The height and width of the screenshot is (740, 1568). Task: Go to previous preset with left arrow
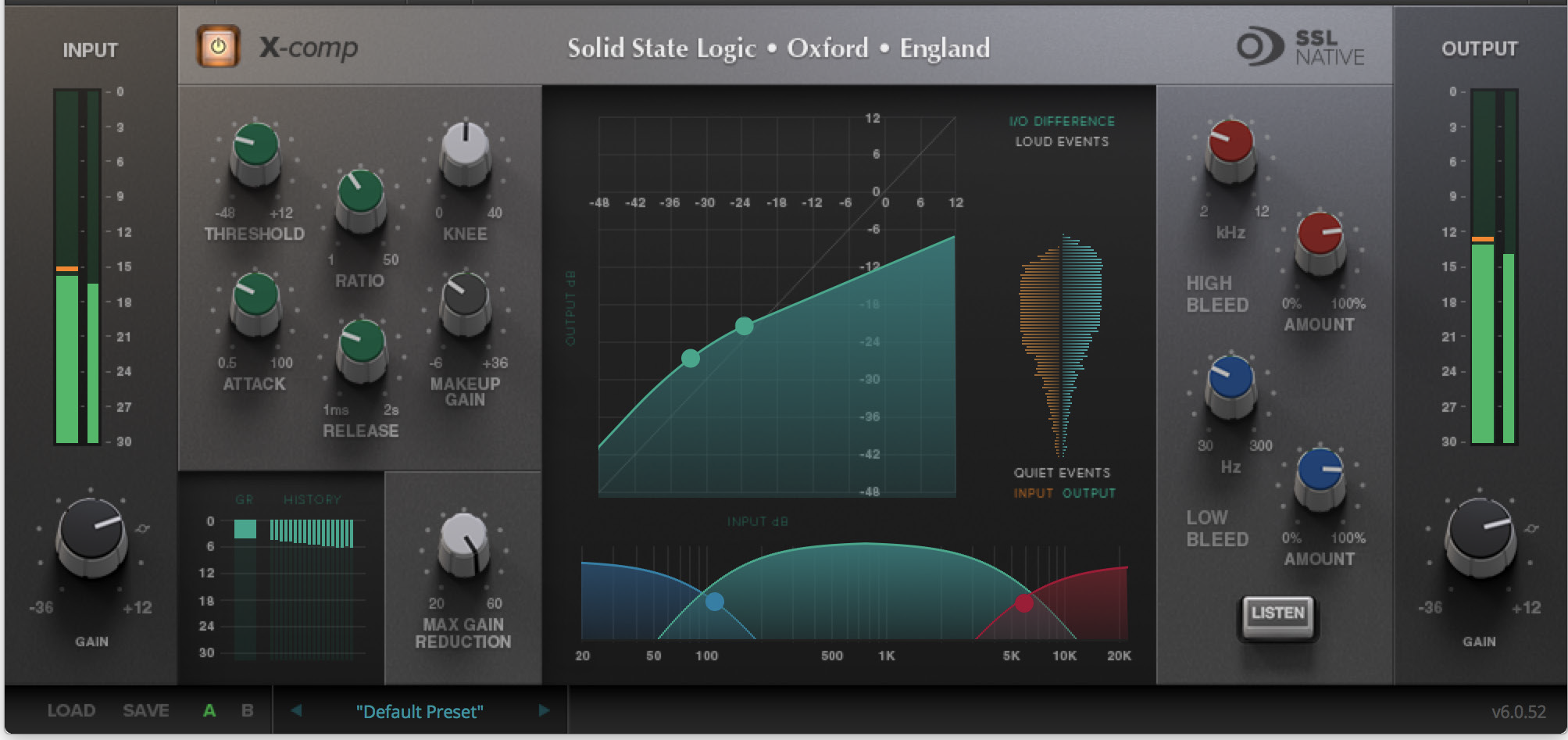pos(296,710)
